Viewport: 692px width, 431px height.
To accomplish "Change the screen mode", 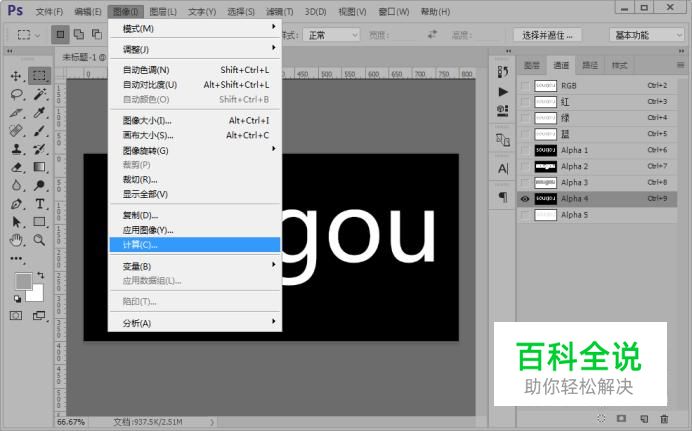I will pyautogui.click(x=39, y=315).
